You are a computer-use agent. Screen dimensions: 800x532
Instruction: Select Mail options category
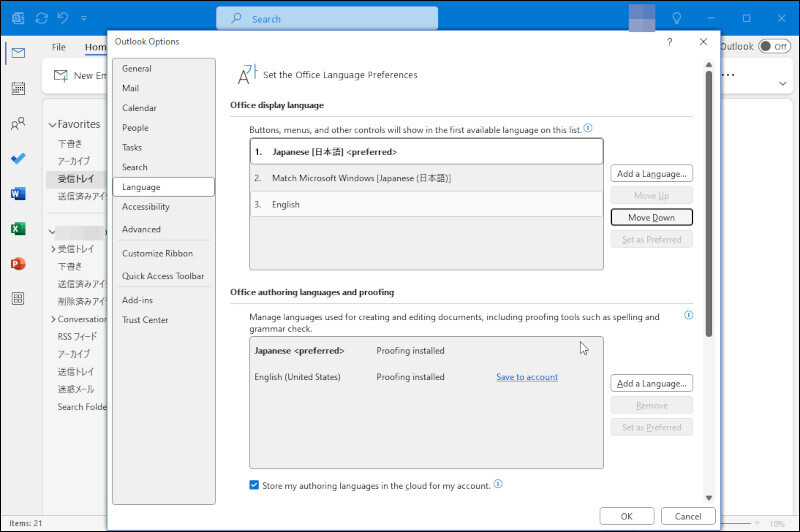[163, 88]
